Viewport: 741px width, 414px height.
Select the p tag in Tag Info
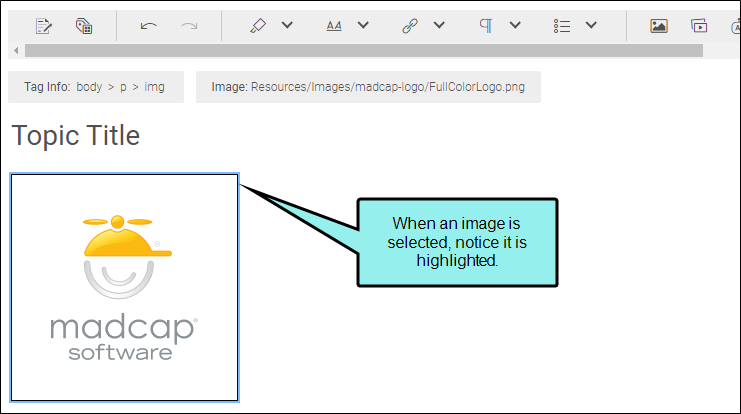point(123,87)
